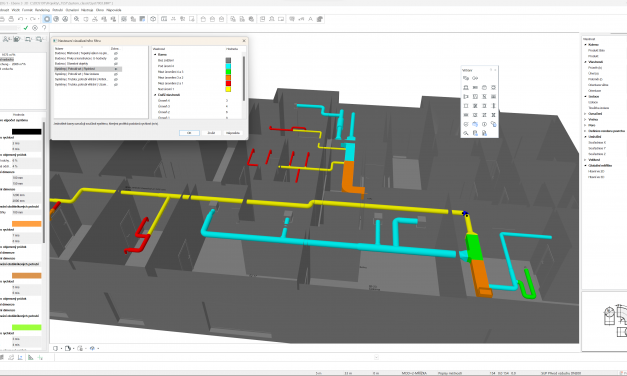This screenshot has height=376, width=627.
Task: Click OK in the filter dialog
Action: [x=189, y=133]
